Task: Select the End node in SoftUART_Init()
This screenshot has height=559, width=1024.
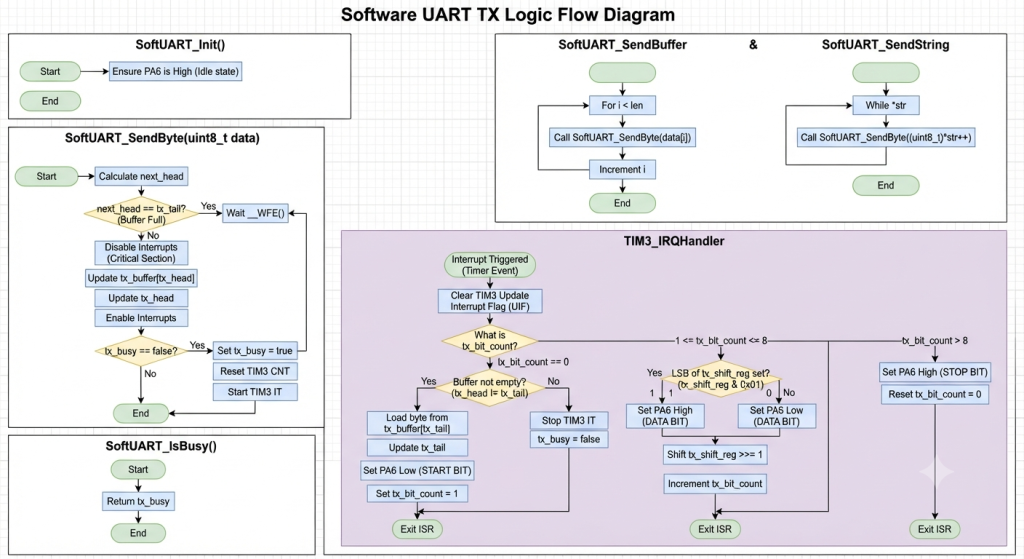Action: point(50,101)
